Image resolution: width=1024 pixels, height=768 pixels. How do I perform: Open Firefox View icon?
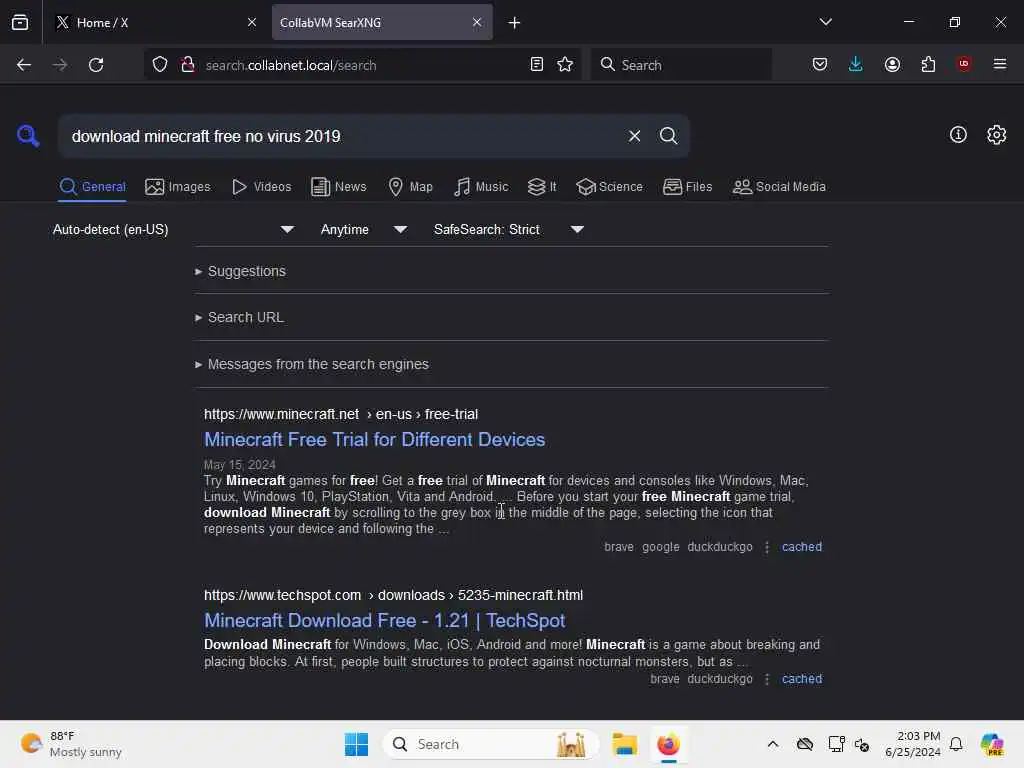tap(20, 22)
